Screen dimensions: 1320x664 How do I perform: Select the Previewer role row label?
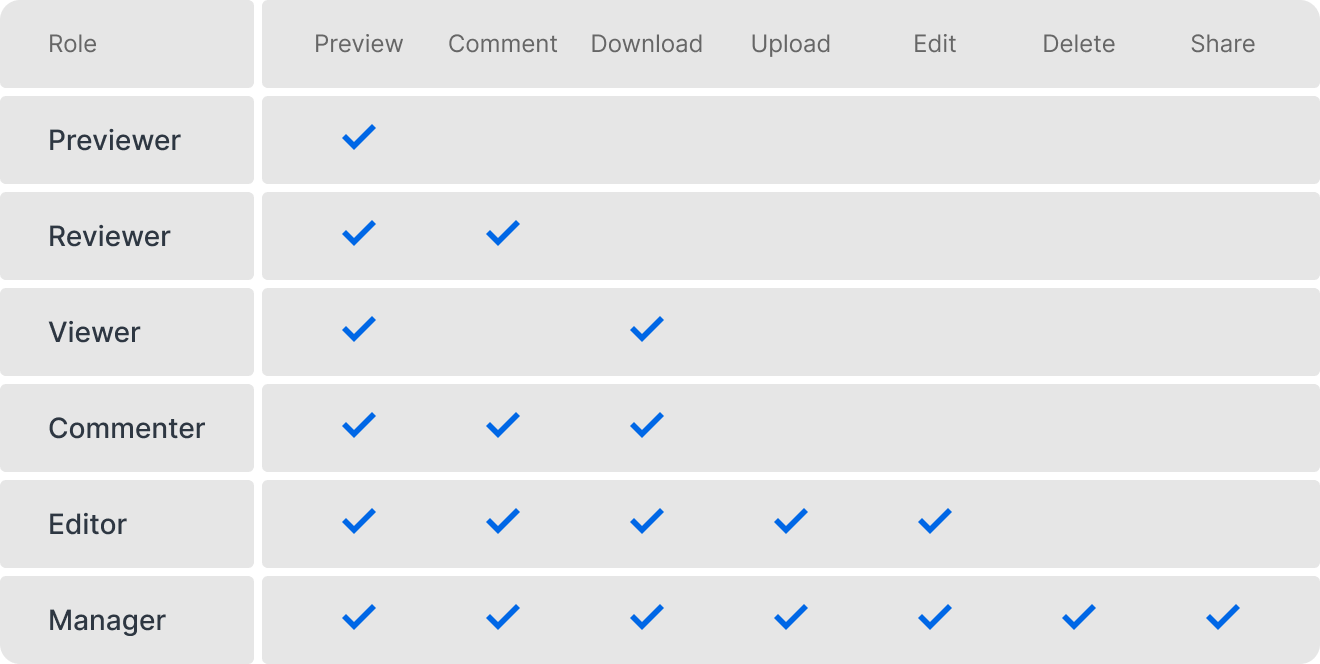(x=115, y=140)
